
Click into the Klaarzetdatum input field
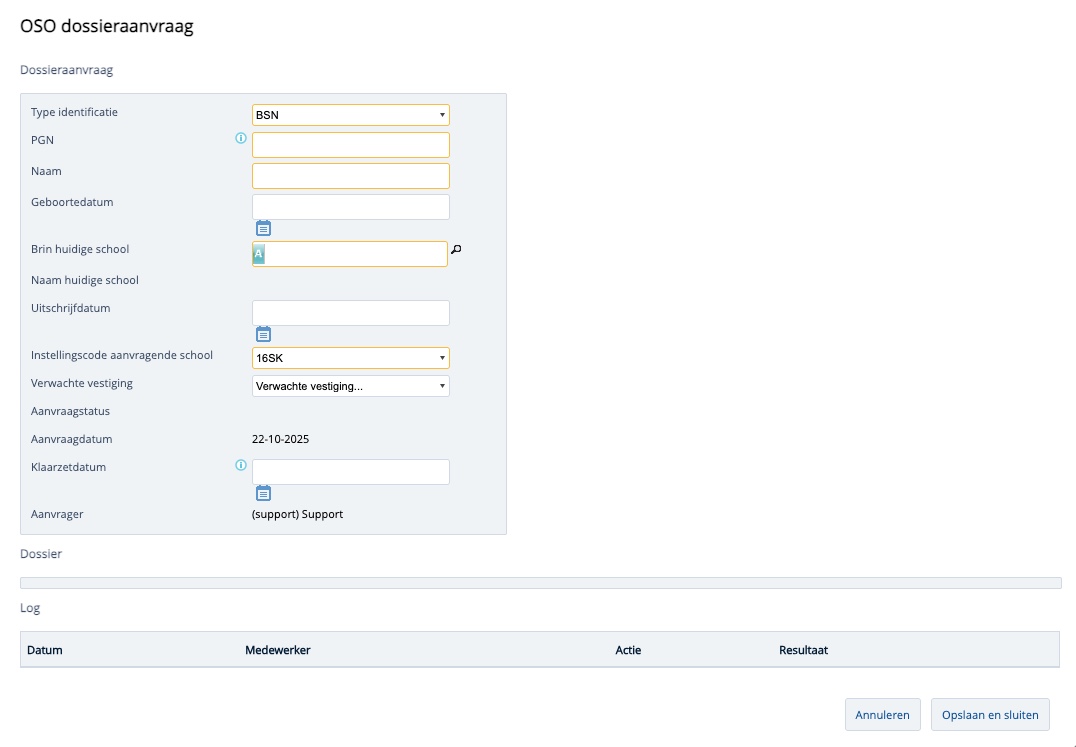350,472
